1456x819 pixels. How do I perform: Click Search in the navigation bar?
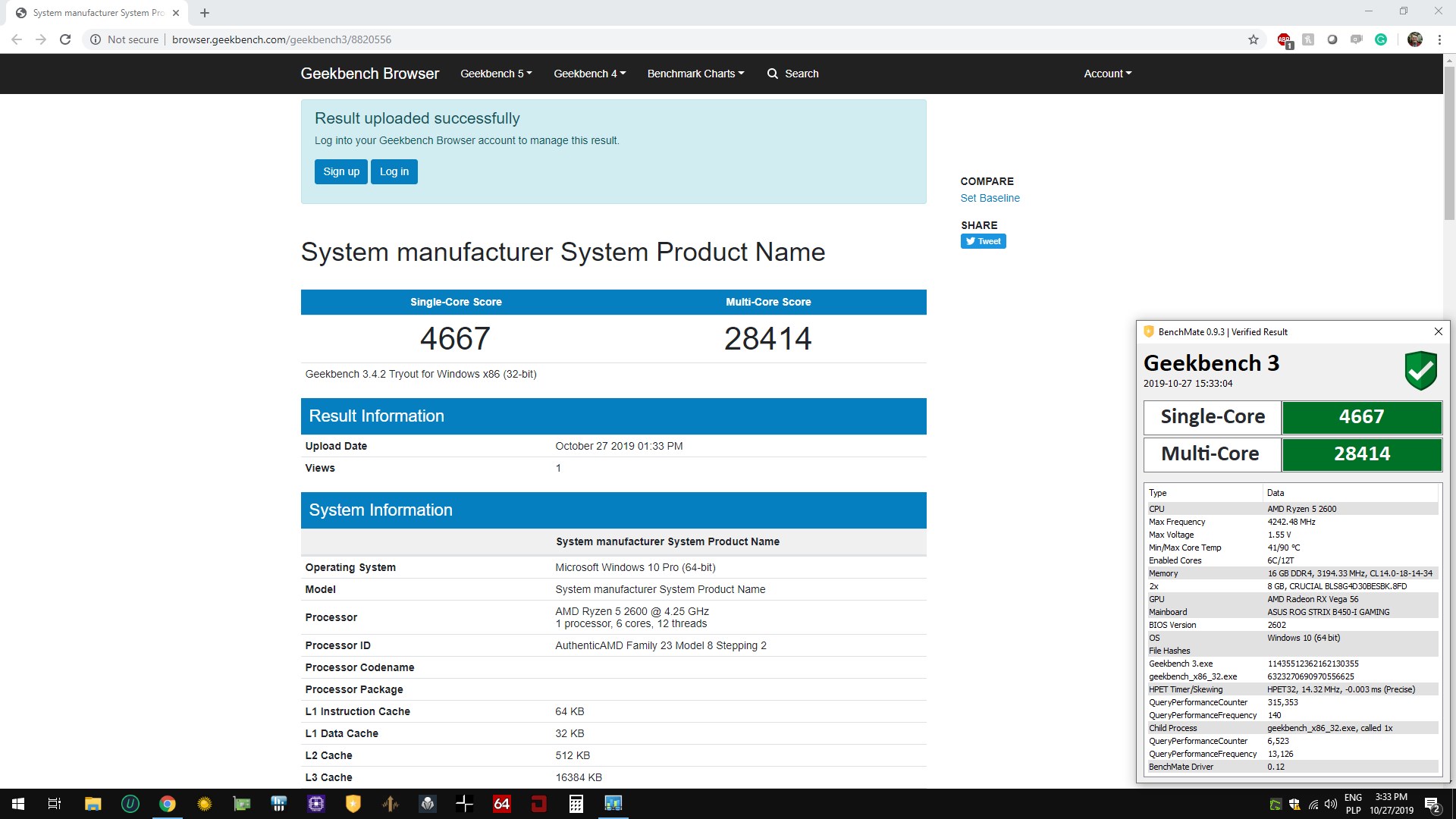coord(793,74)
